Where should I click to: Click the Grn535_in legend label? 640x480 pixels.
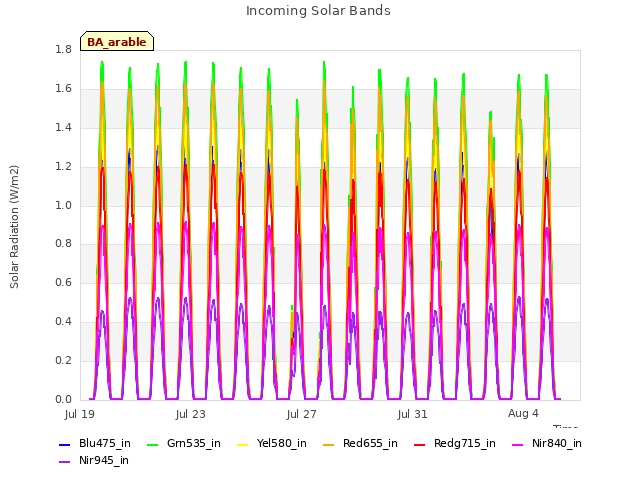point(194,443)
